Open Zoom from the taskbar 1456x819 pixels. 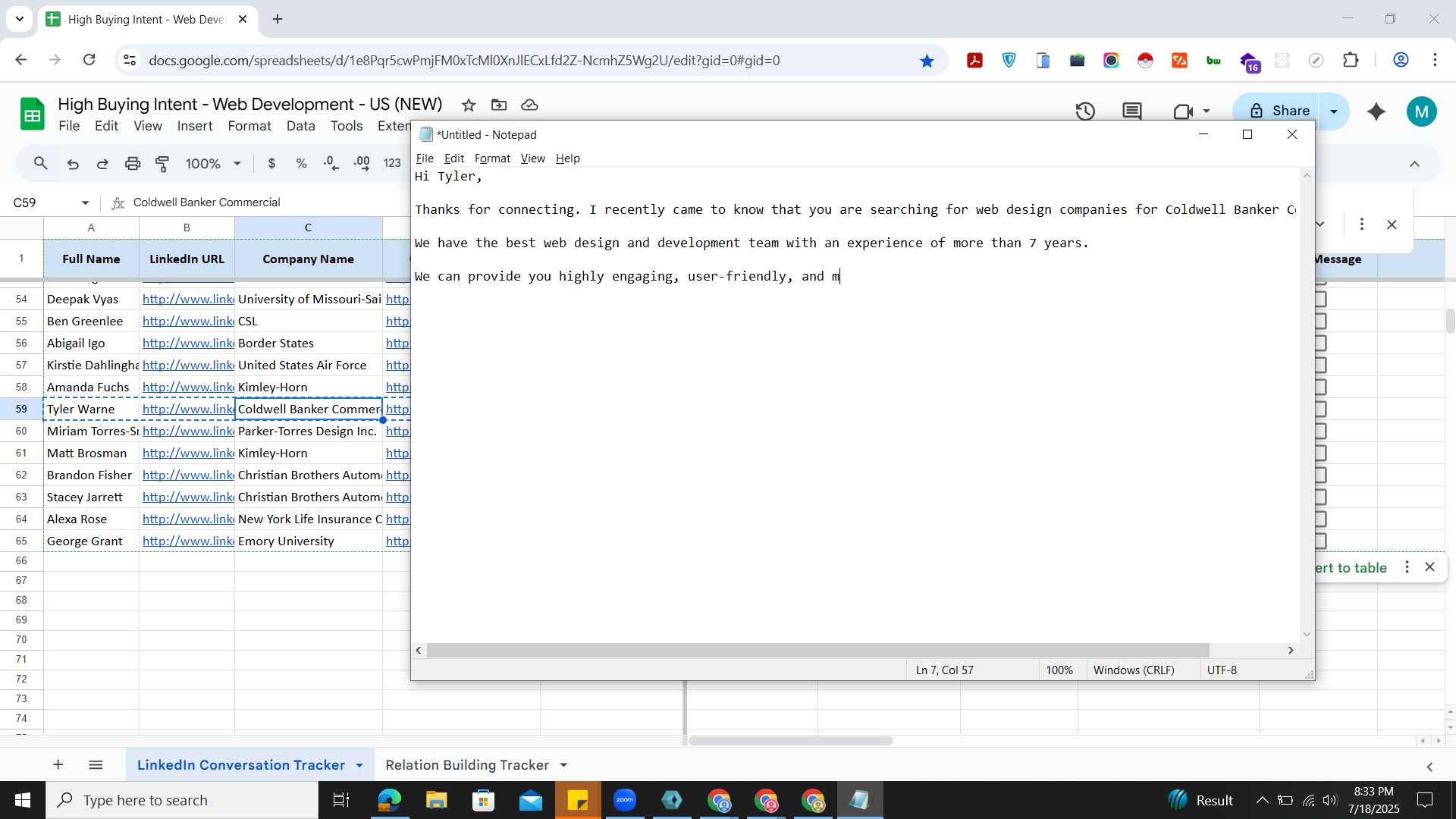pyautogui.click(x=625, y=800)
